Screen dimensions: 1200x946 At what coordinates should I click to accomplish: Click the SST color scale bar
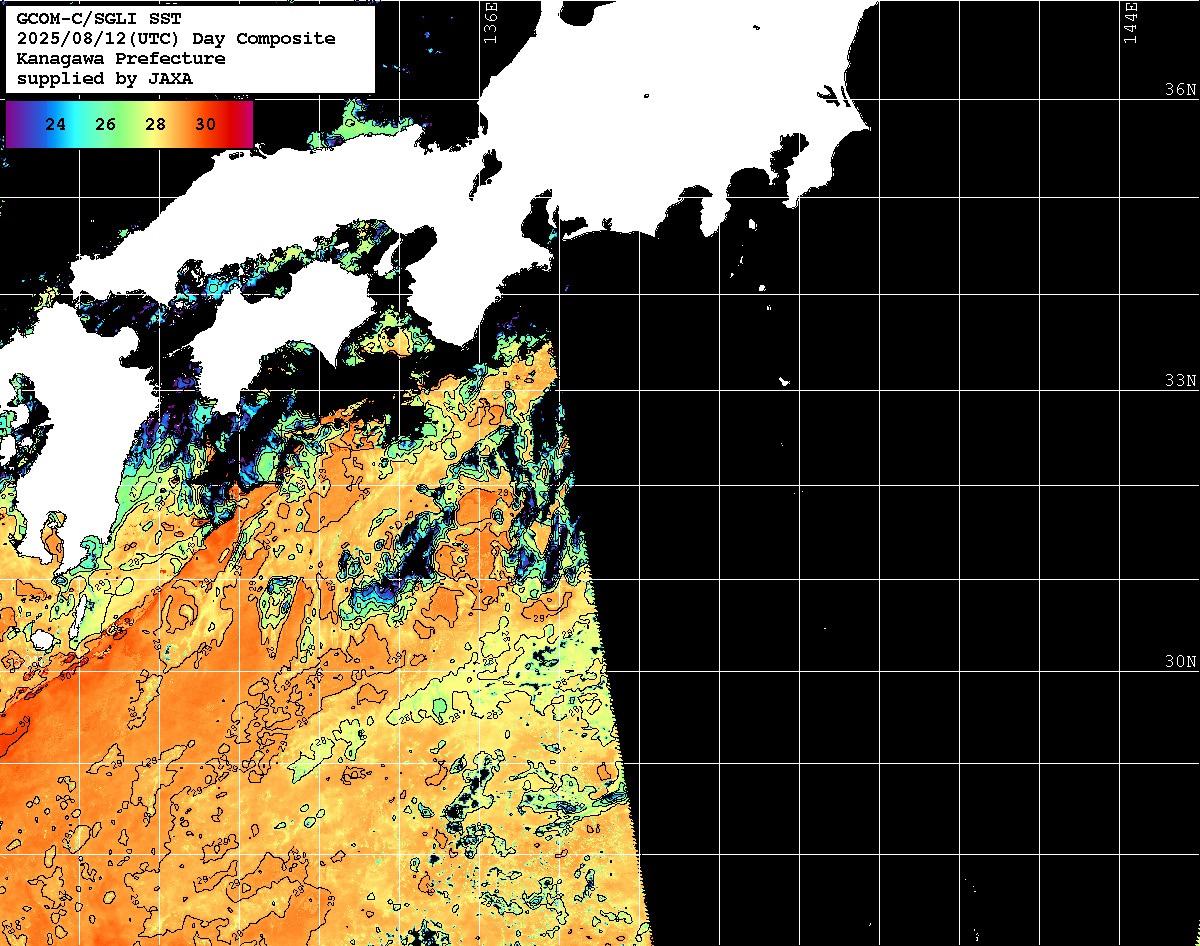pyautogui.click(x=129, y=124)
